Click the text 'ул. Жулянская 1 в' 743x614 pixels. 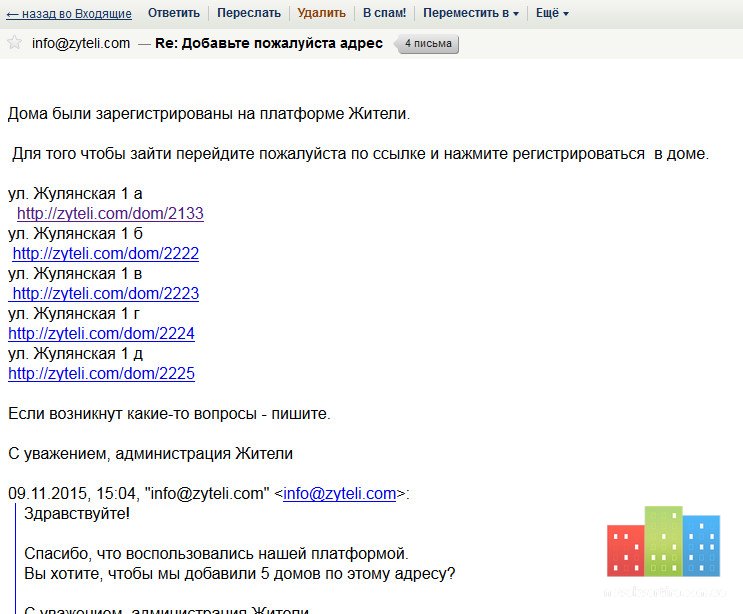75,273
